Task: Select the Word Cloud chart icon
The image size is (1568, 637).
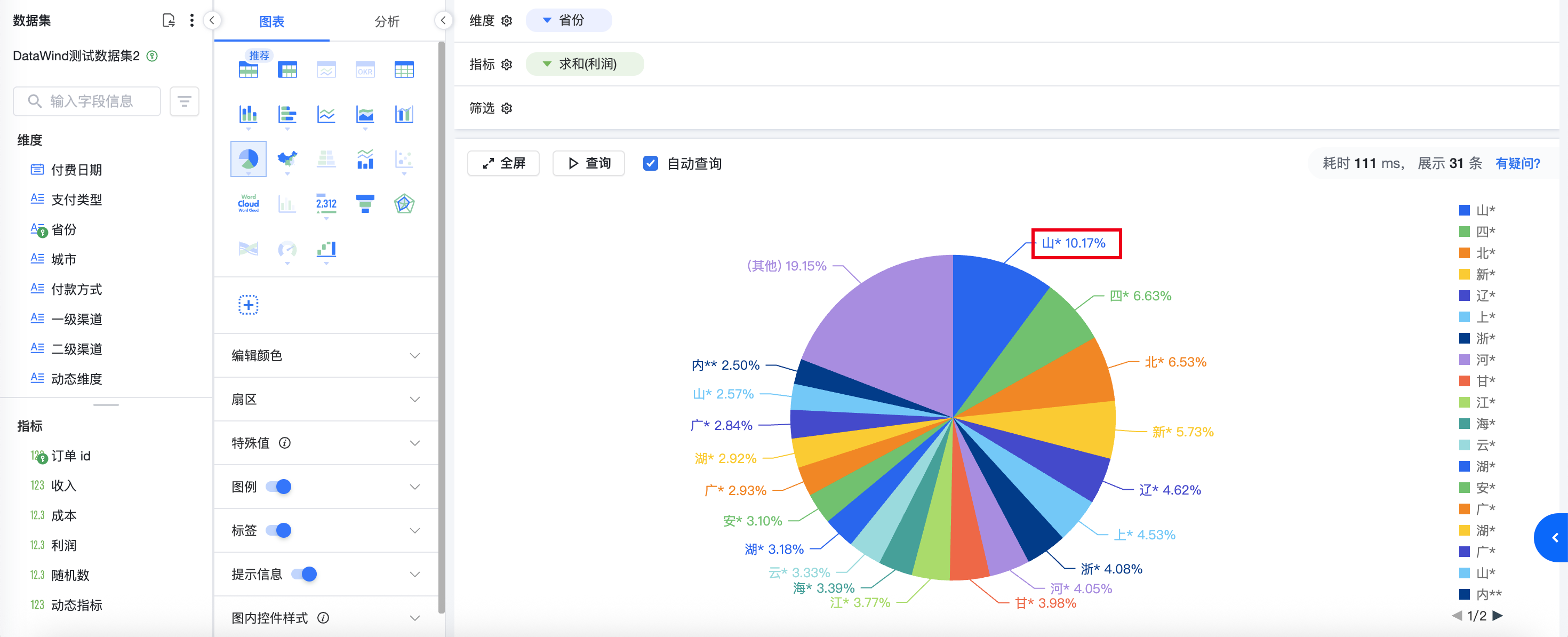Action: pos(249,204)
